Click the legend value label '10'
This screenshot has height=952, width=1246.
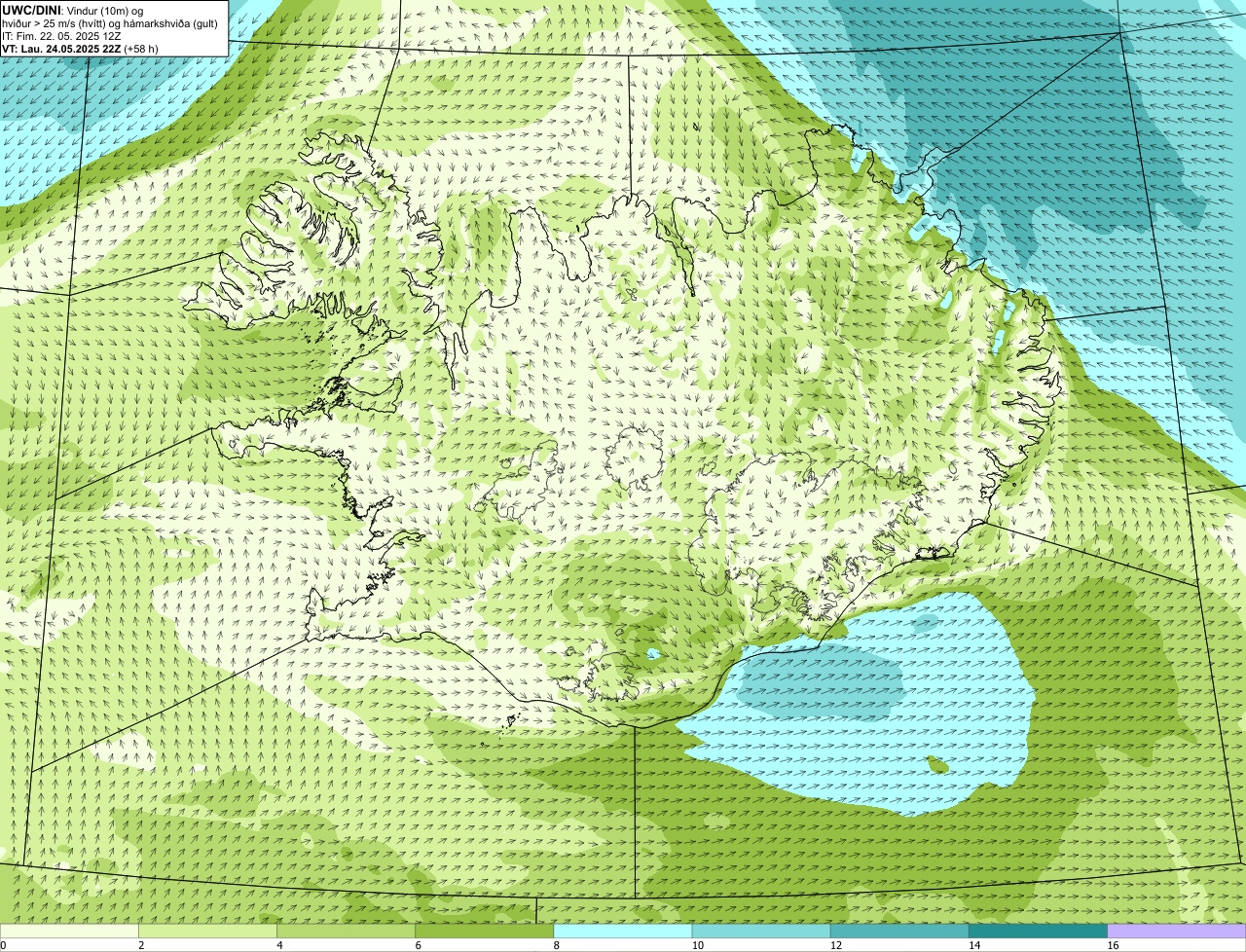pos(698,945)
